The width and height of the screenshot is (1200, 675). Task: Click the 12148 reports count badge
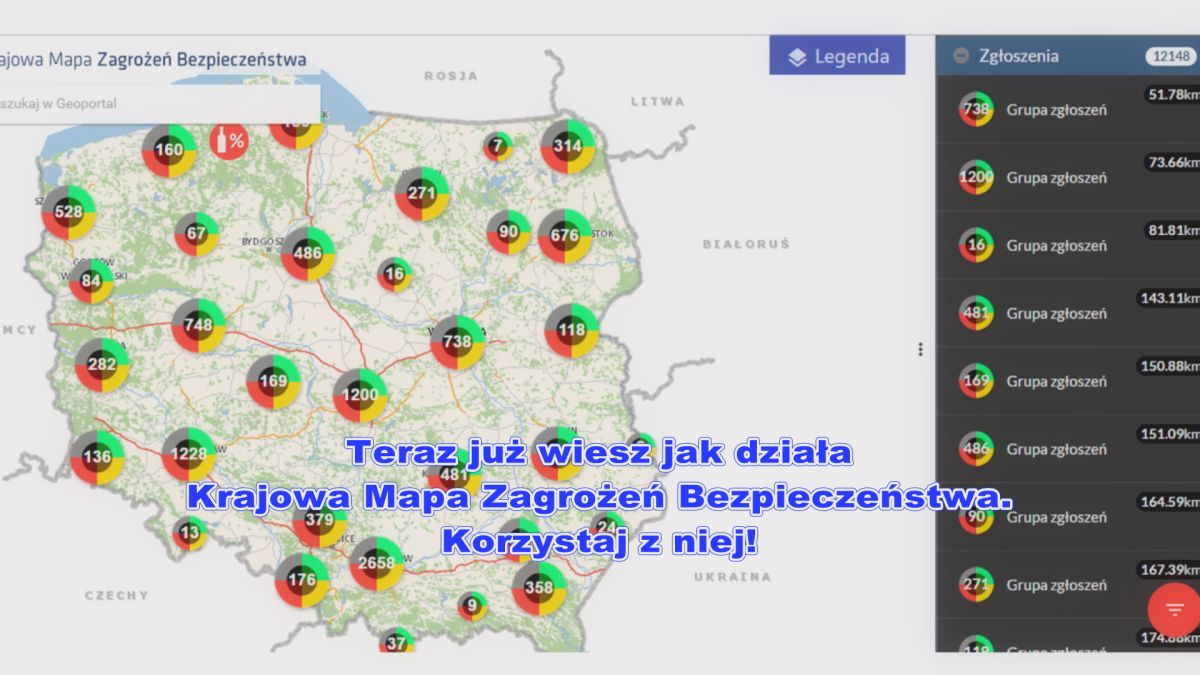point(1171,56)
